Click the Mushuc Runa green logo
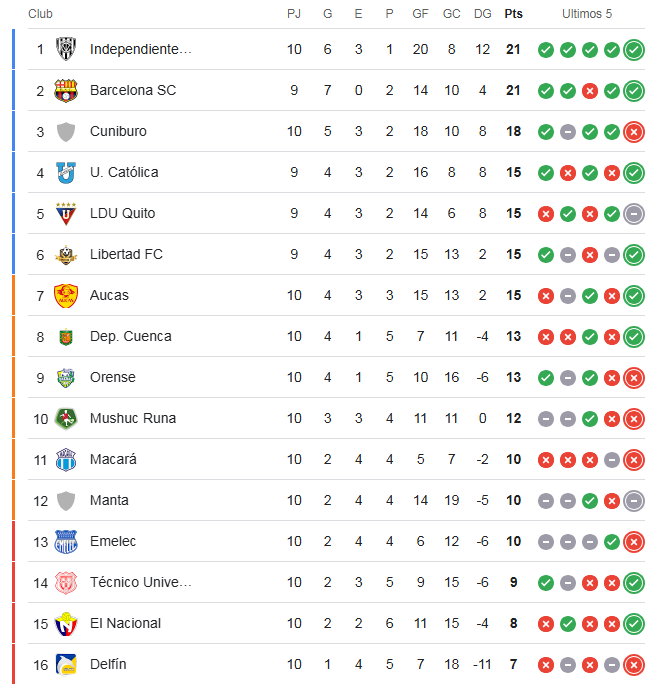This screenshot has height=697, width=661. [66, 419]
